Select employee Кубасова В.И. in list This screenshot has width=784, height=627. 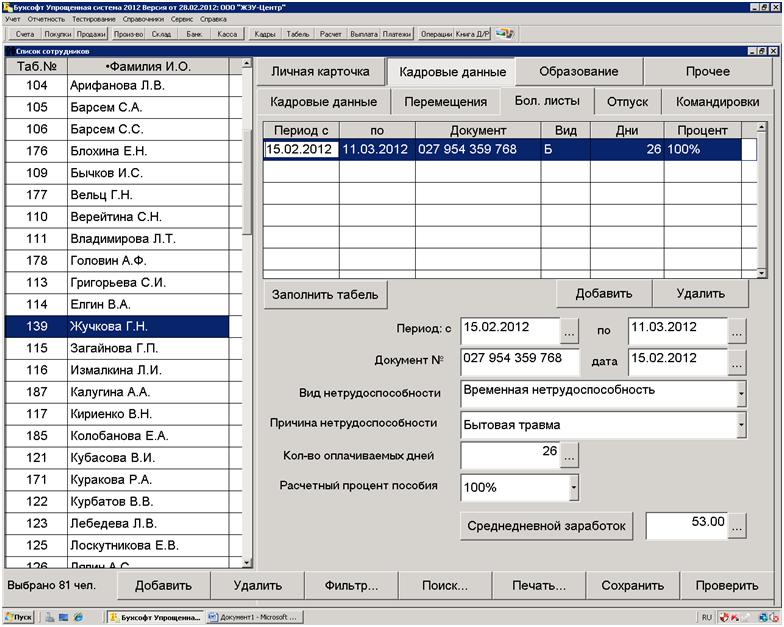pos(112,458)
